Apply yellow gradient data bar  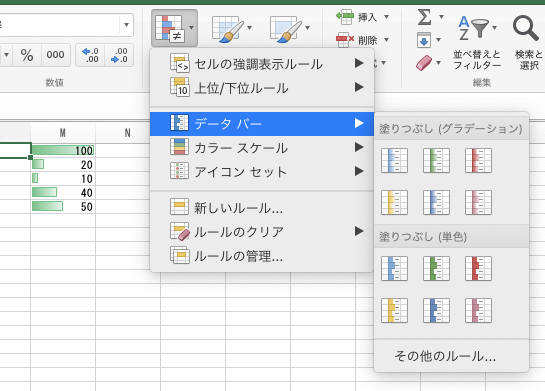tap(394, 202)
